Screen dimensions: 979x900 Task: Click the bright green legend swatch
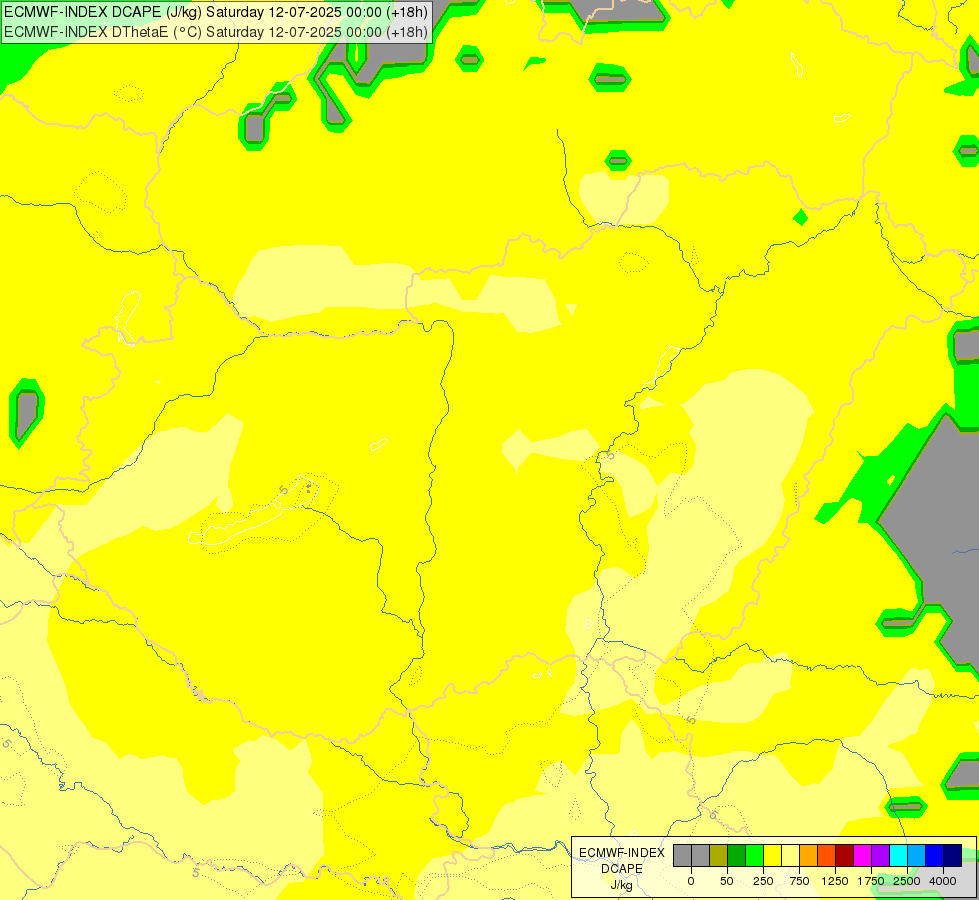(754, 855)
